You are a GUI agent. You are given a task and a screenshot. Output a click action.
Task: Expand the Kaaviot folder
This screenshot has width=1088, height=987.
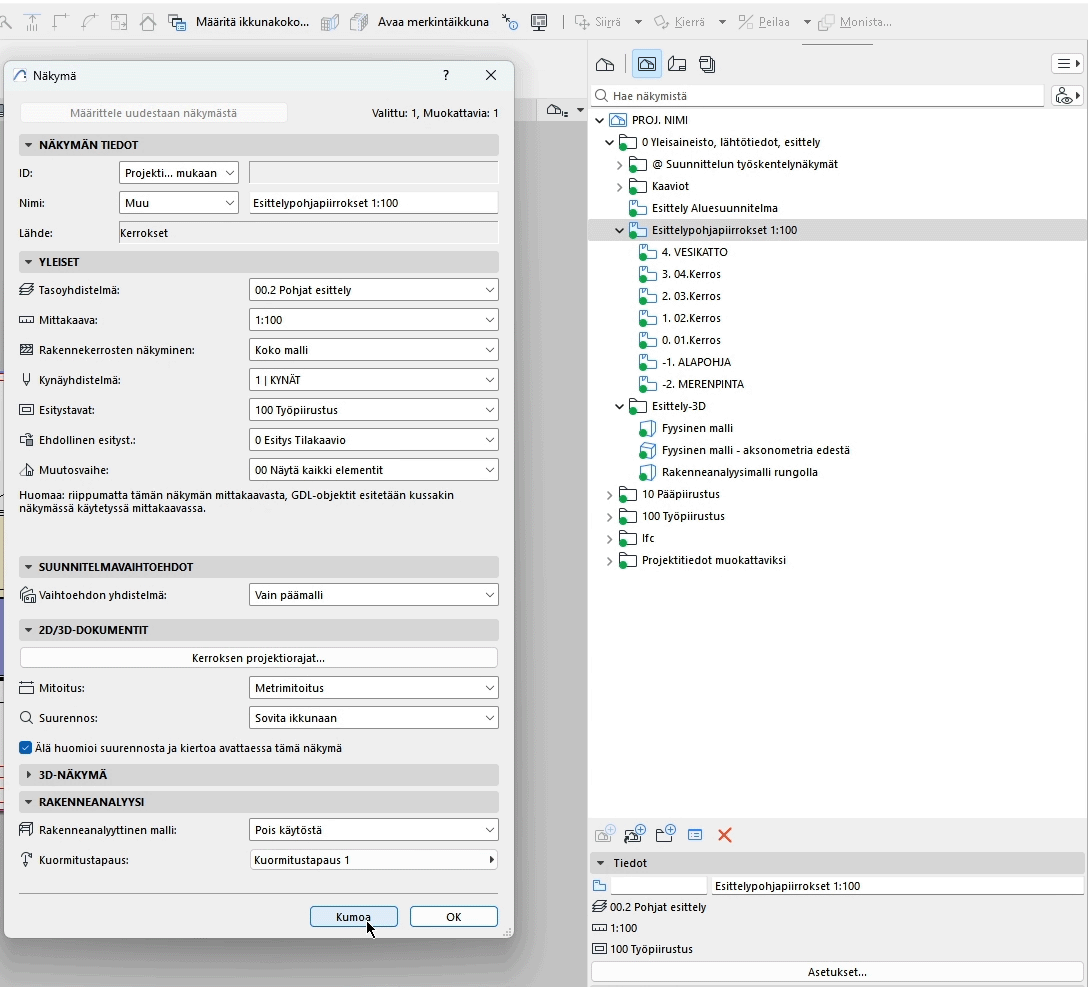coord(620,186)
